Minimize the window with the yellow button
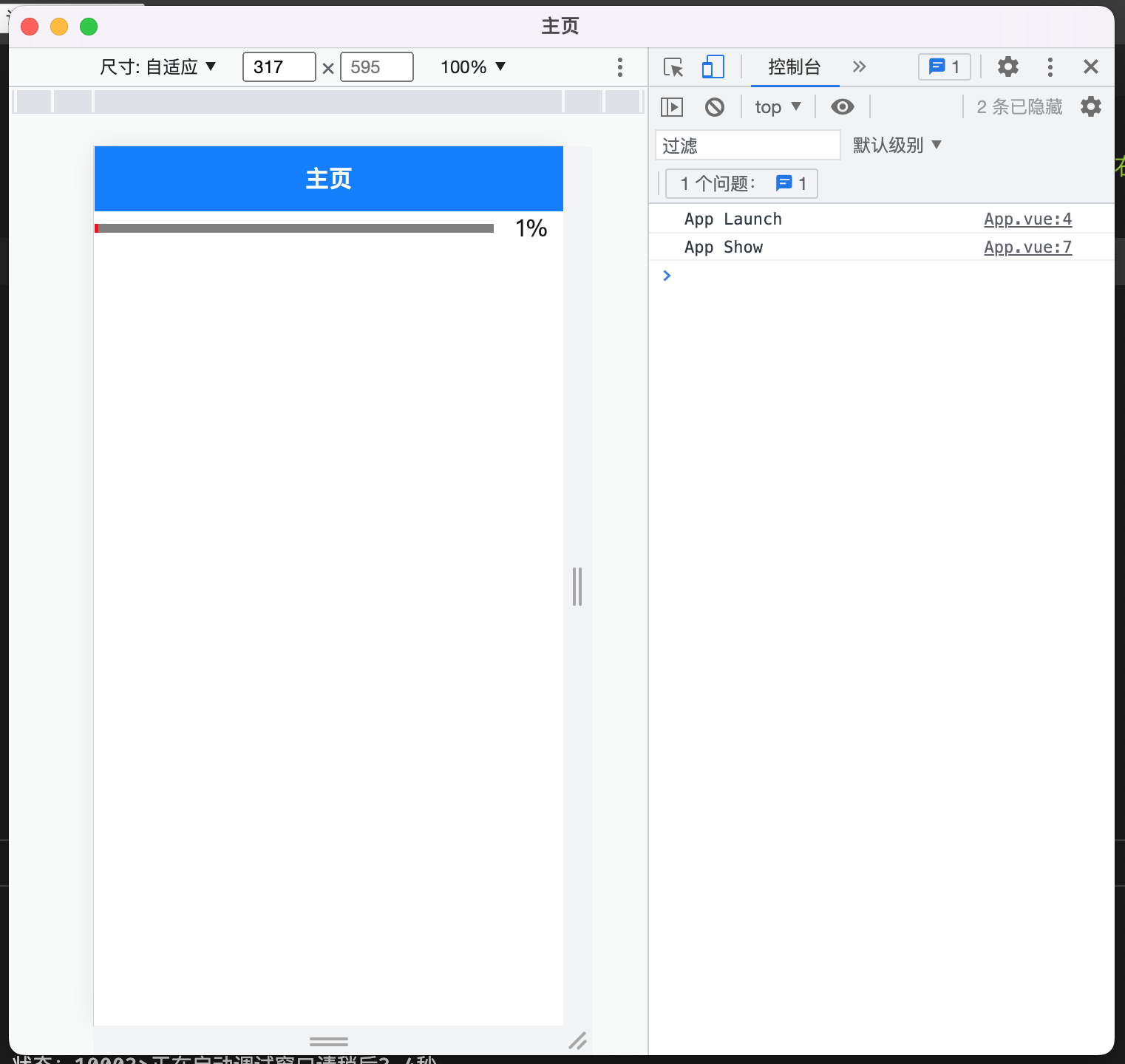The height and width of the screenshot is (1064, 1125). 59,27
